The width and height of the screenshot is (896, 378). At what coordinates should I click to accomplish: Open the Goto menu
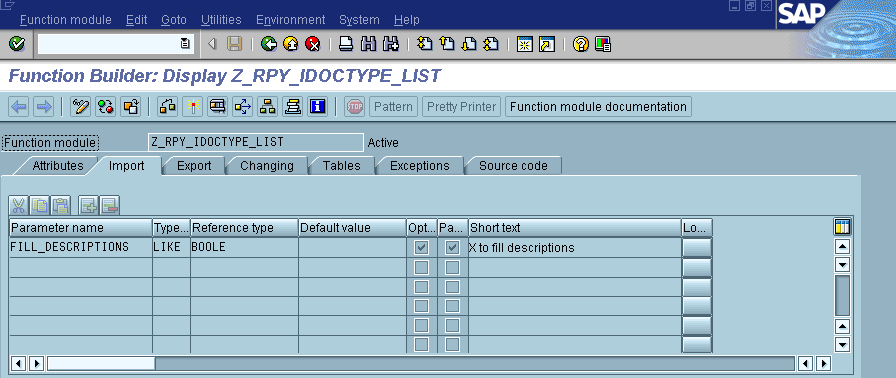click(174, 20)
